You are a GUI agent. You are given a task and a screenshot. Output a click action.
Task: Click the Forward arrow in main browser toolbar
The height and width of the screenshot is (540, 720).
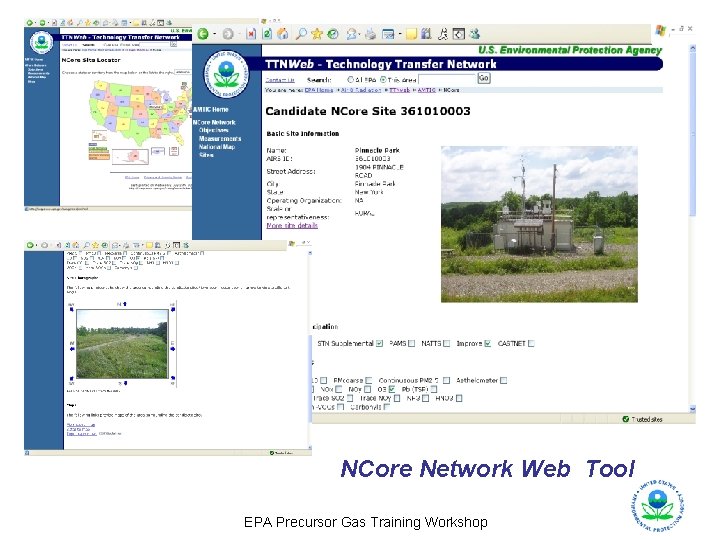tap(228, 34)
